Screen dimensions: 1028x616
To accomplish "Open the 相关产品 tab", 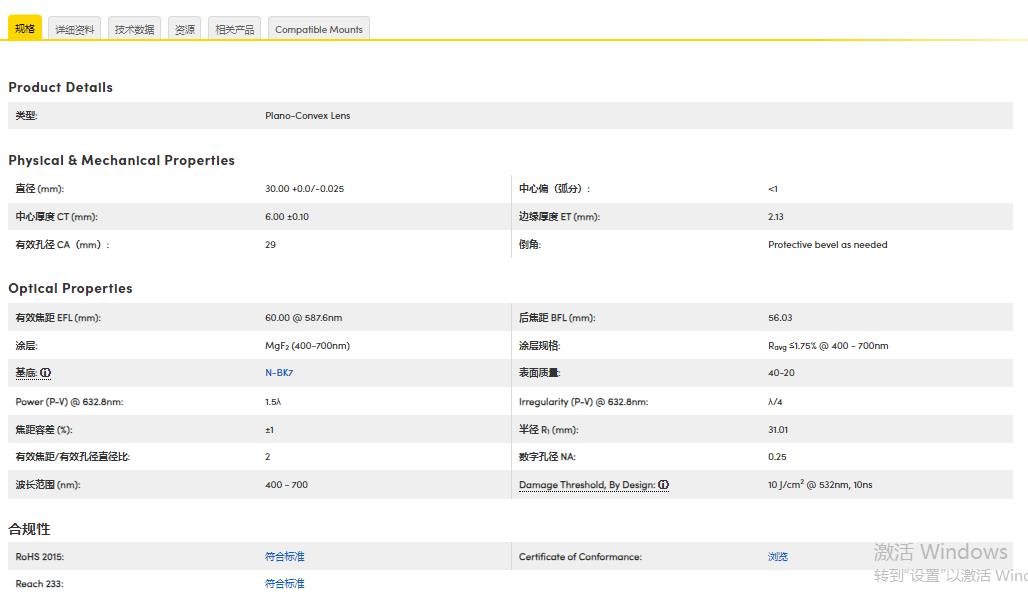I will 235,30.
